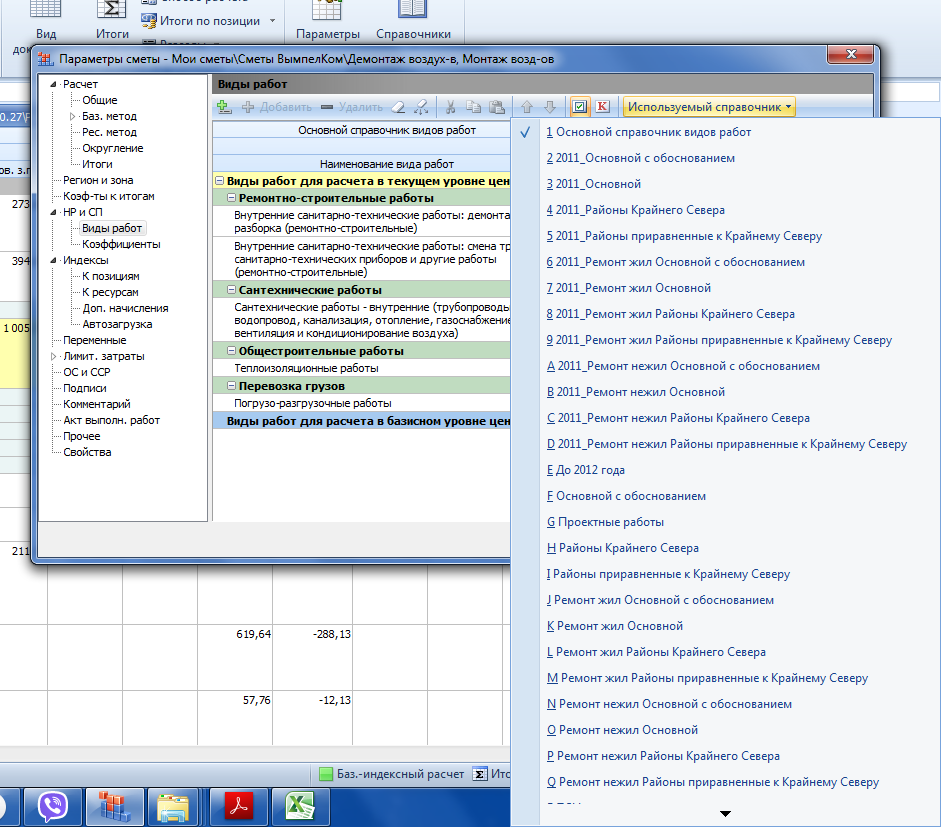The width and height of the screenshot is (941, 827).
Task: Click the eraser clear icon
Action: coord(398,107)
